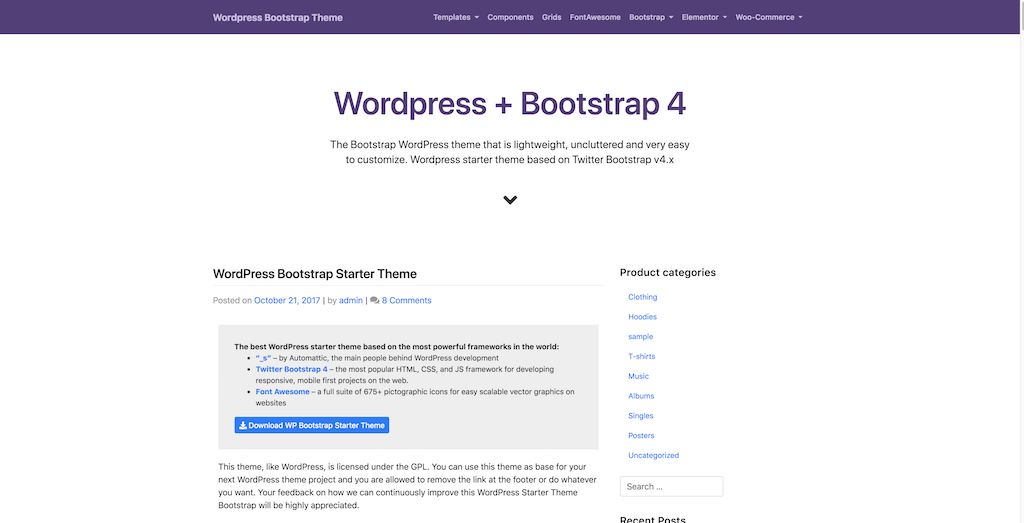Click the down chevron arrow under the hero text
This screenshot has height=523, width=1024.
[x=510, y=200]
